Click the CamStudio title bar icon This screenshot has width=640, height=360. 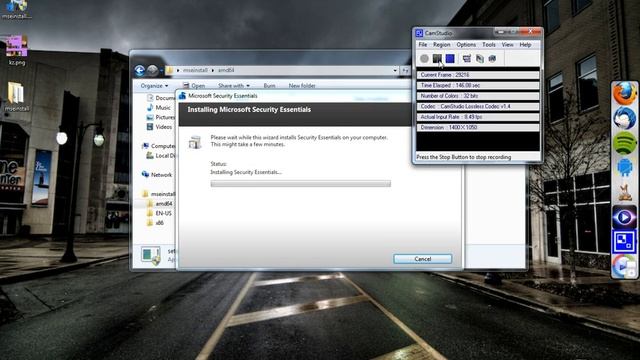click(419, 33)
